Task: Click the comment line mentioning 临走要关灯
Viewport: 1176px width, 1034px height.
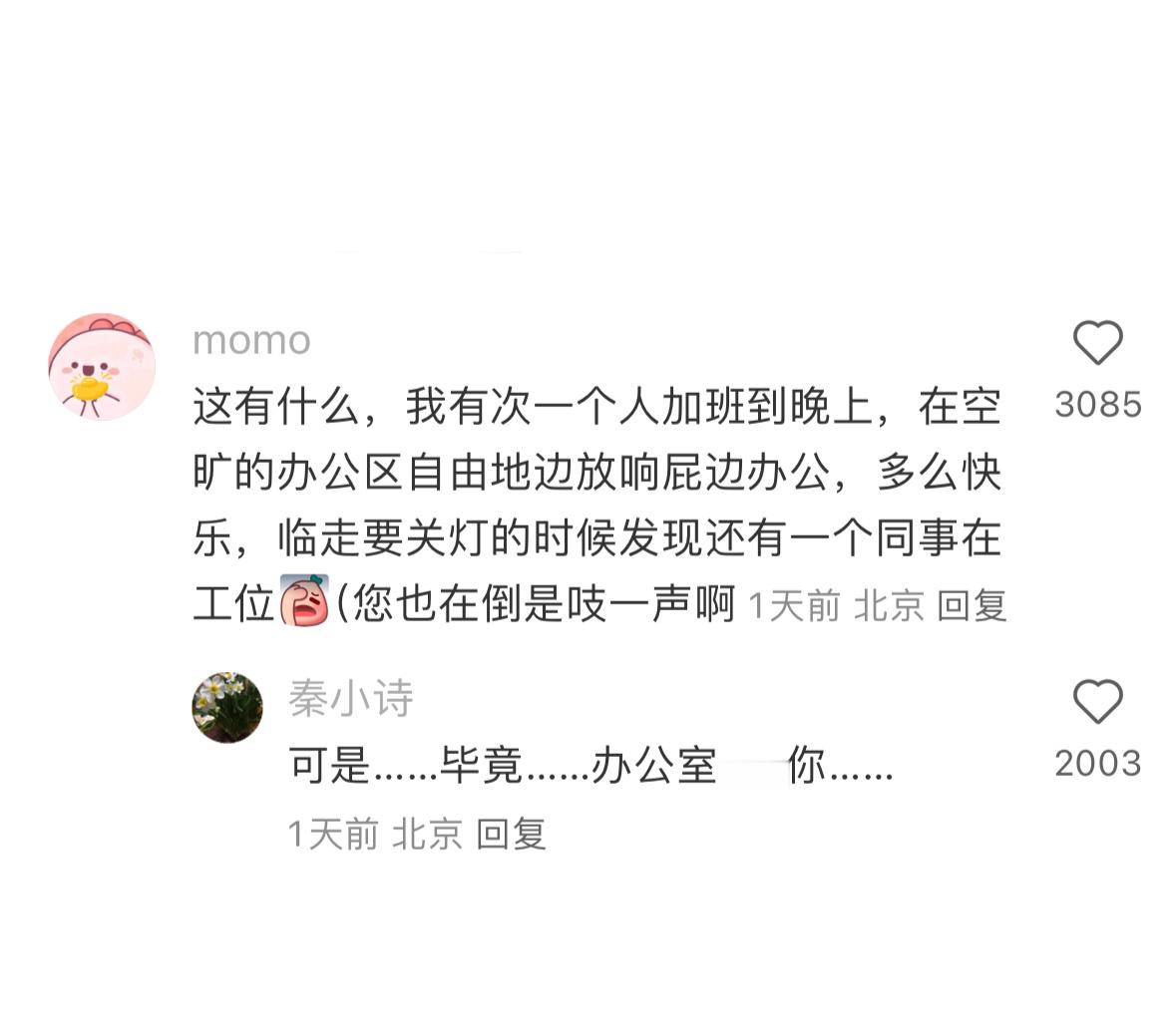Action: 597,537
